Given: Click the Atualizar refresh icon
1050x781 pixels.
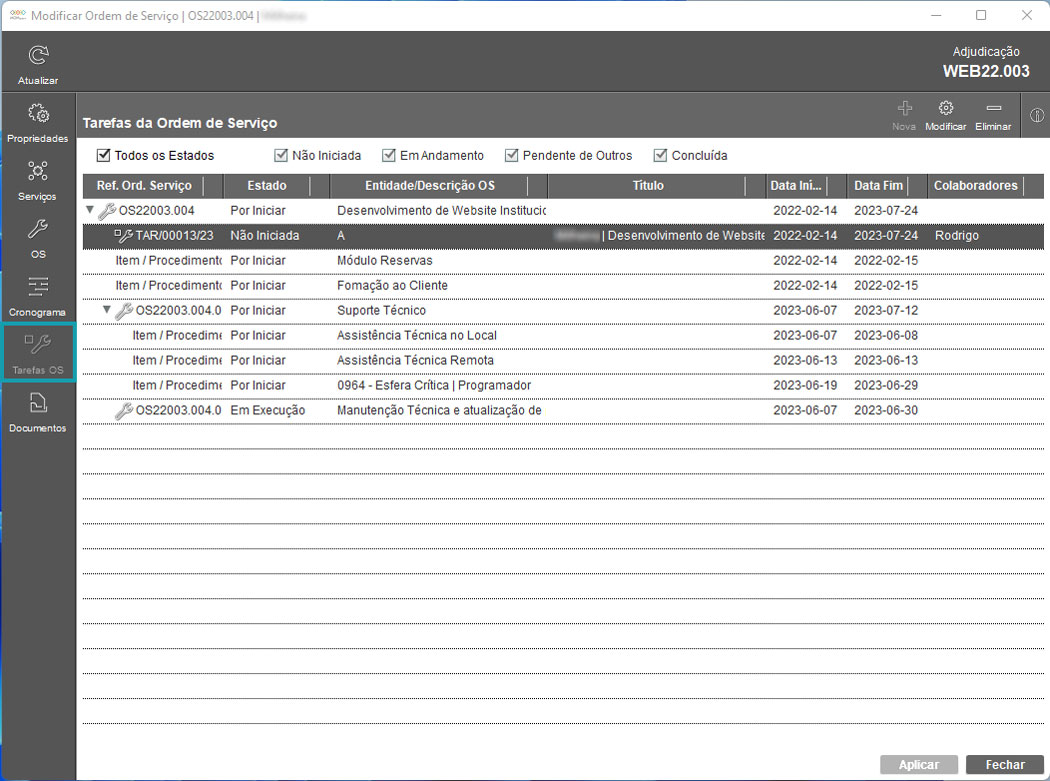Looking at the screenshot, I should (38, 57).
